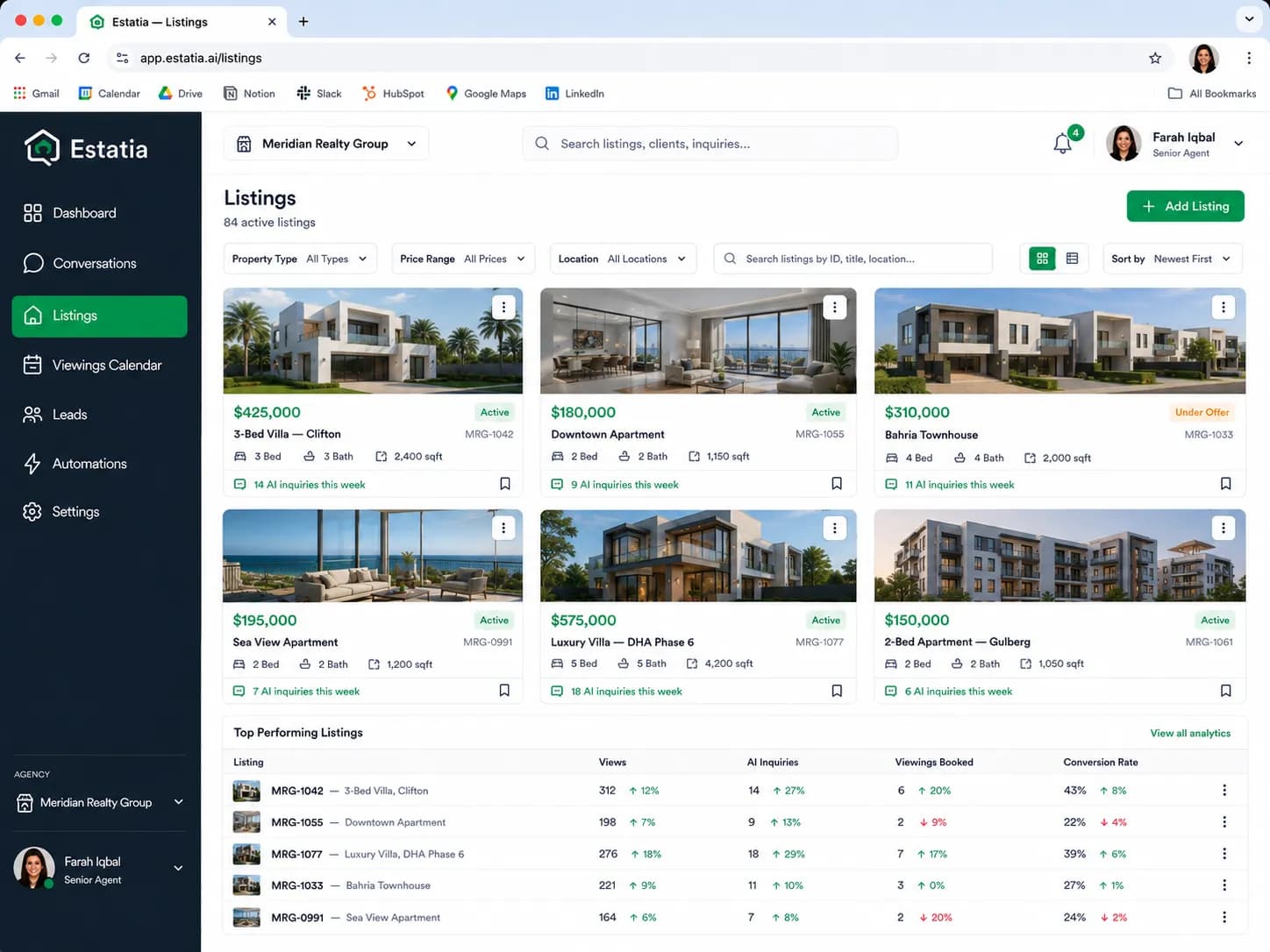Open the Price Range dropdown
Screen dimensions: 1270x952
click(x=462, y=259)
